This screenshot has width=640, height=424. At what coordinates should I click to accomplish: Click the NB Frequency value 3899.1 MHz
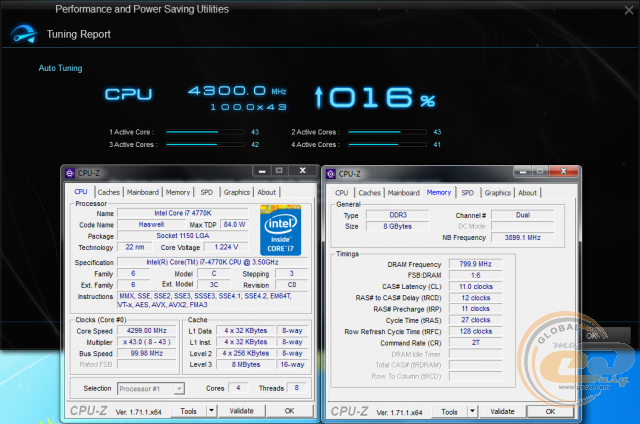pos(522,238)
